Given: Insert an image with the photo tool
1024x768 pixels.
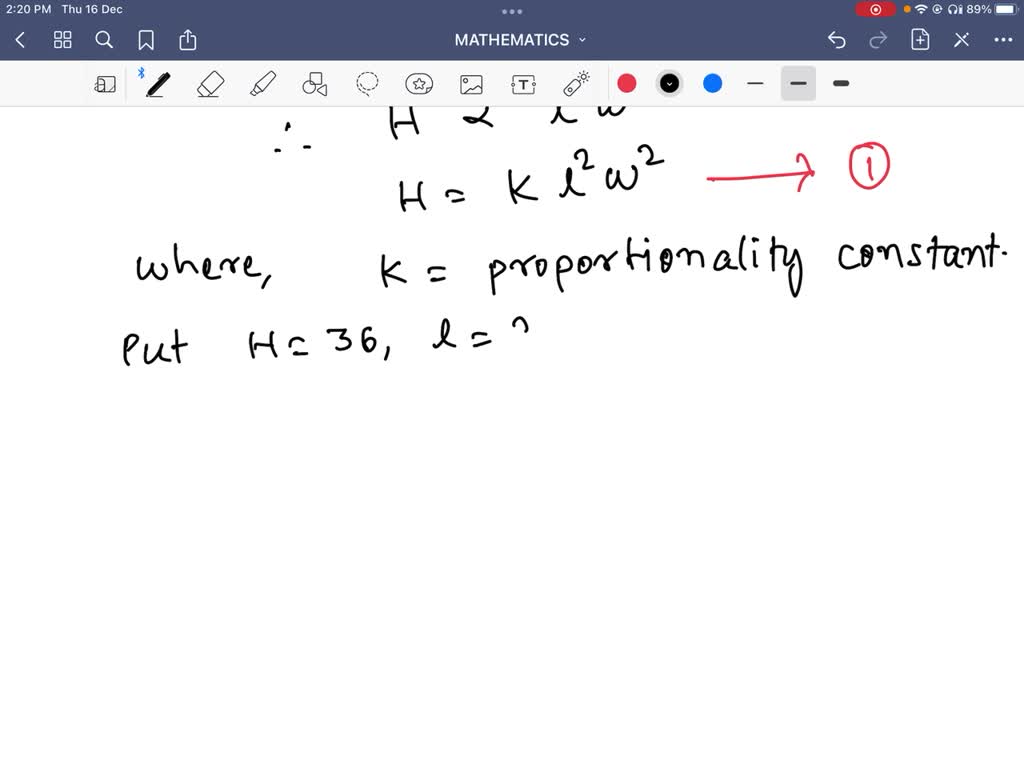Looking at the screenshot, I should pyautogui.click(x=471, y=84).
